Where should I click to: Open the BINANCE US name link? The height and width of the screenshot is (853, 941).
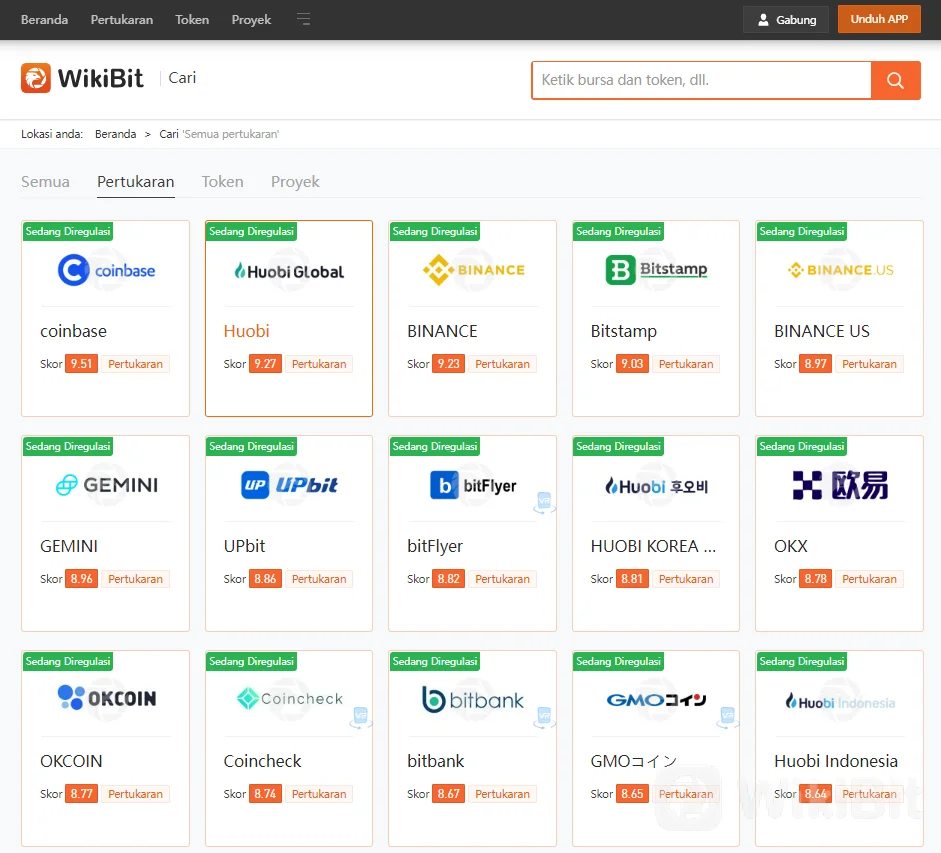pyautogui.click(x=822, y=331)
